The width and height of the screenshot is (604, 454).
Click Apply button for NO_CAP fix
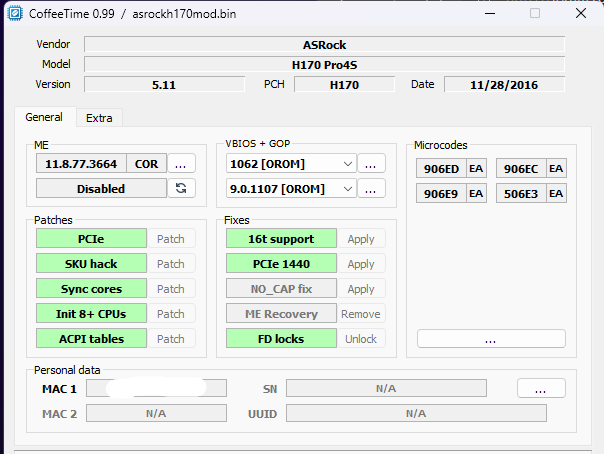pyautogui.click(x=361, y=289)
